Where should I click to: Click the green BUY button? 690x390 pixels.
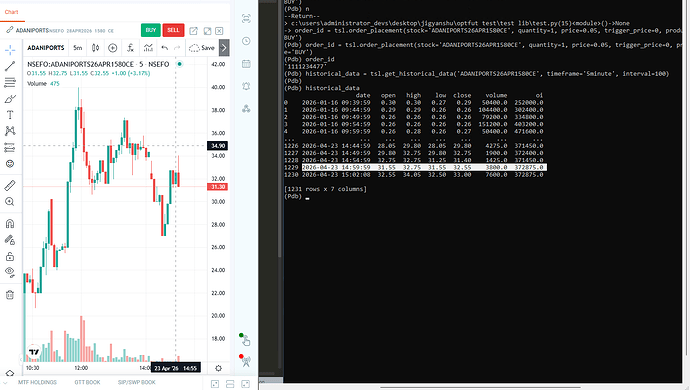[x=150, y=30]
